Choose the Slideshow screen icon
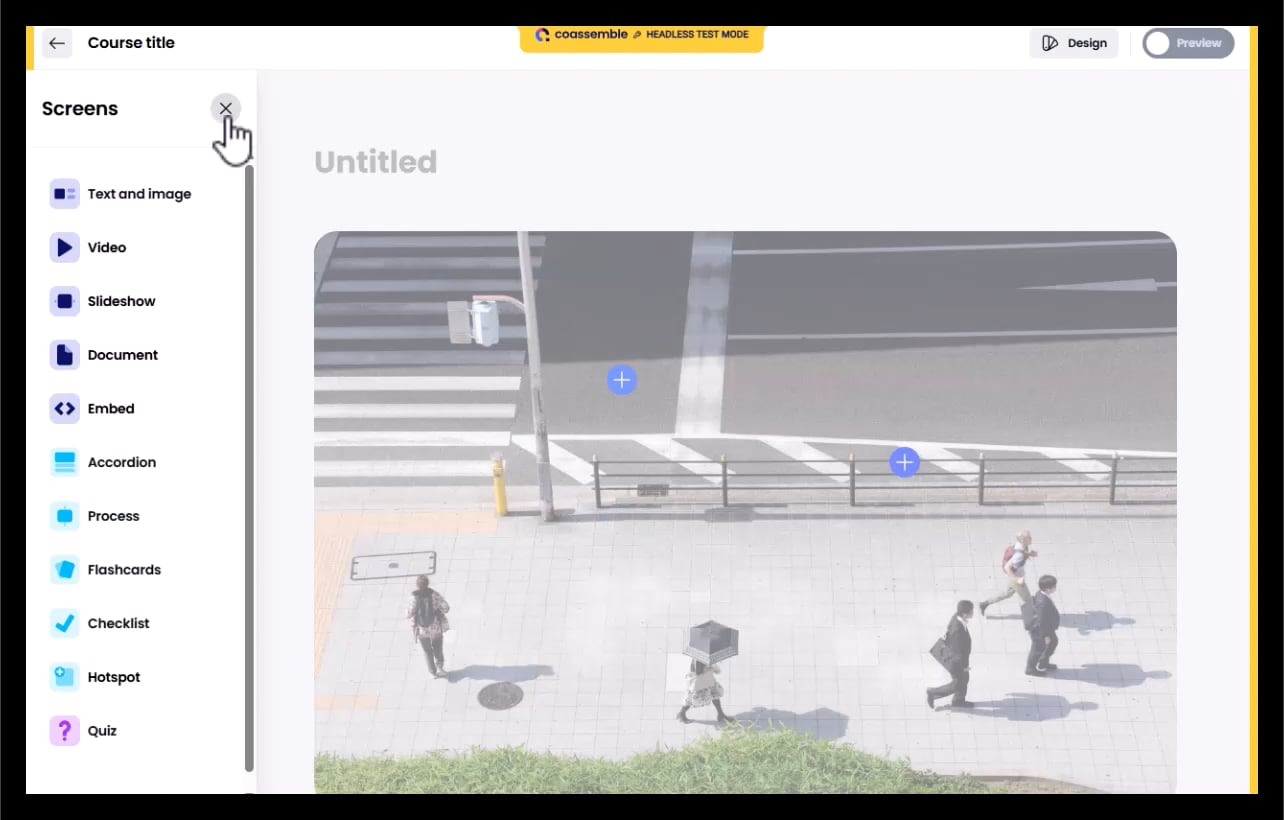This screenshot has width=1284, height=820. [65, 301]
